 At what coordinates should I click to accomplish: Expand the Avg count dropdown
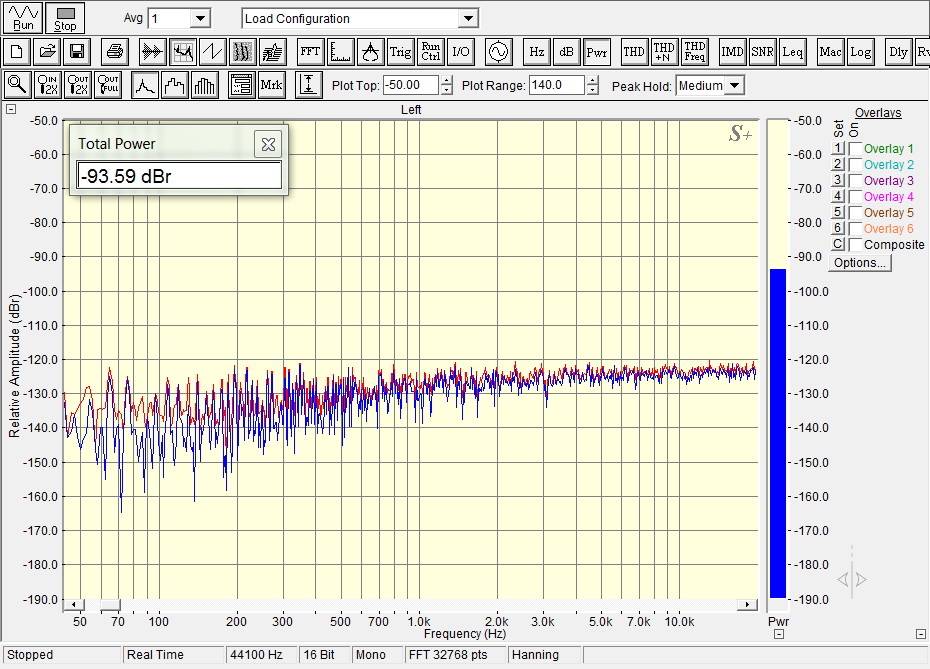point(200,19)
